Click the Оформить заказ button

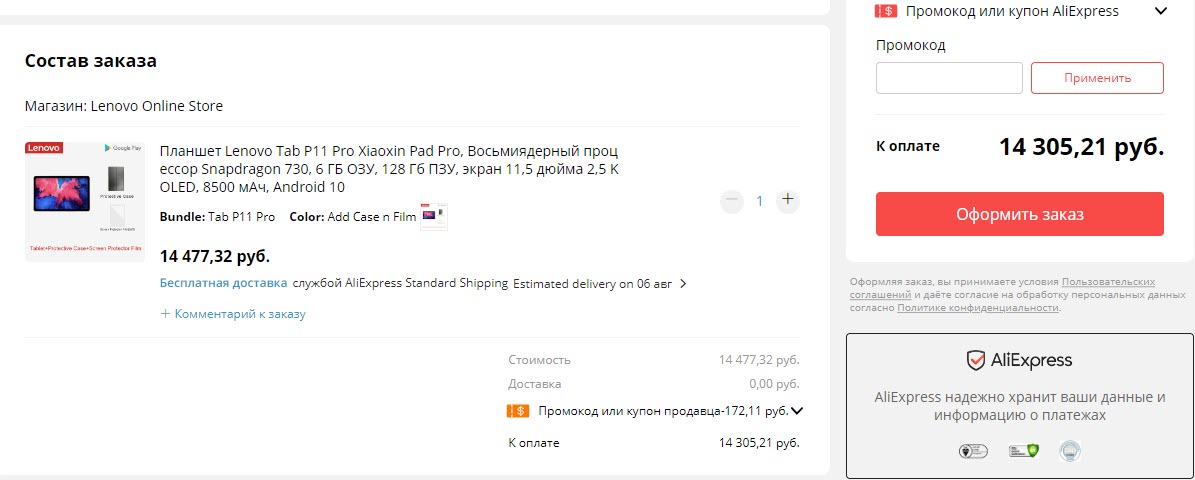[1019, 214]
